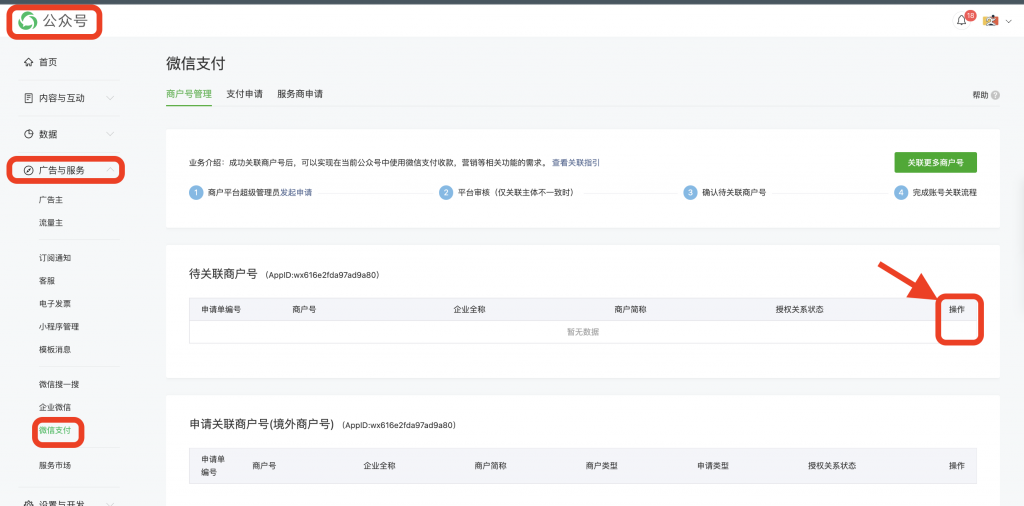Click the 申请关联商户号(境外商户号) heading
This screenshot has height=506, width=1024.
pos(262,424)
